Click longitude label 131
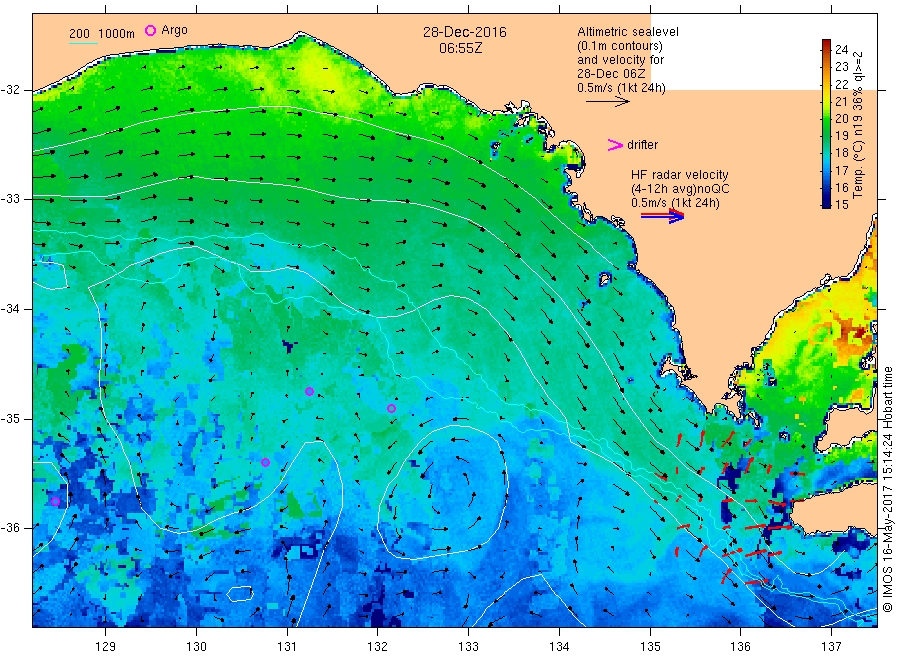Viewport: 900px width, 660px height. (287, 646)
